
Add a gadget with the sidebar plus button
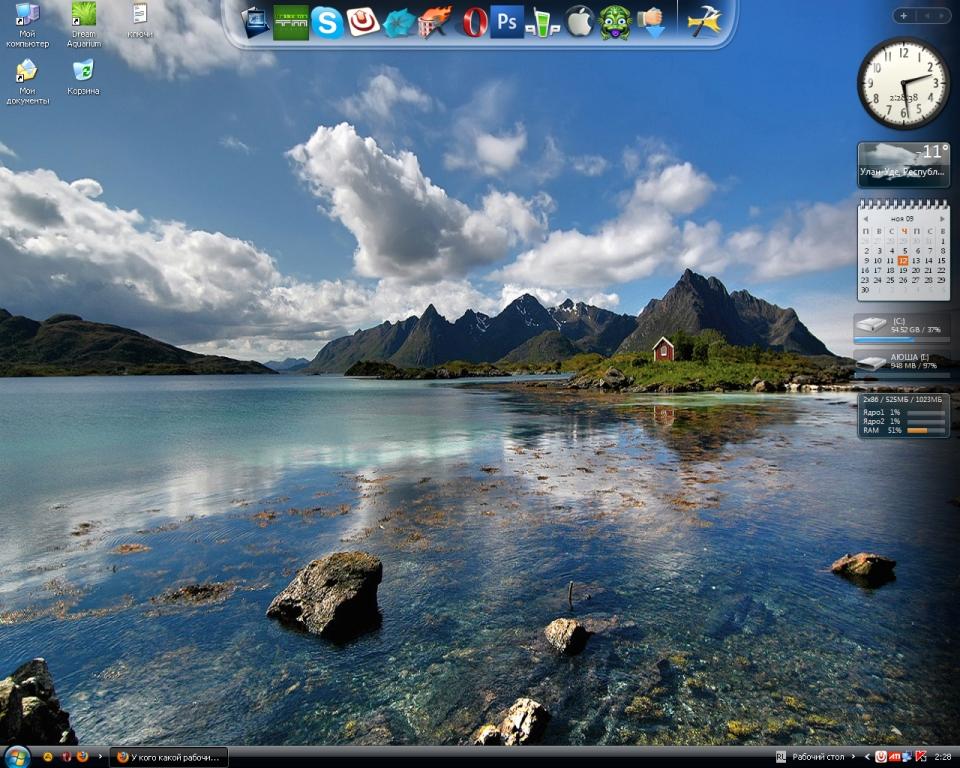click(x=904, y=15)
